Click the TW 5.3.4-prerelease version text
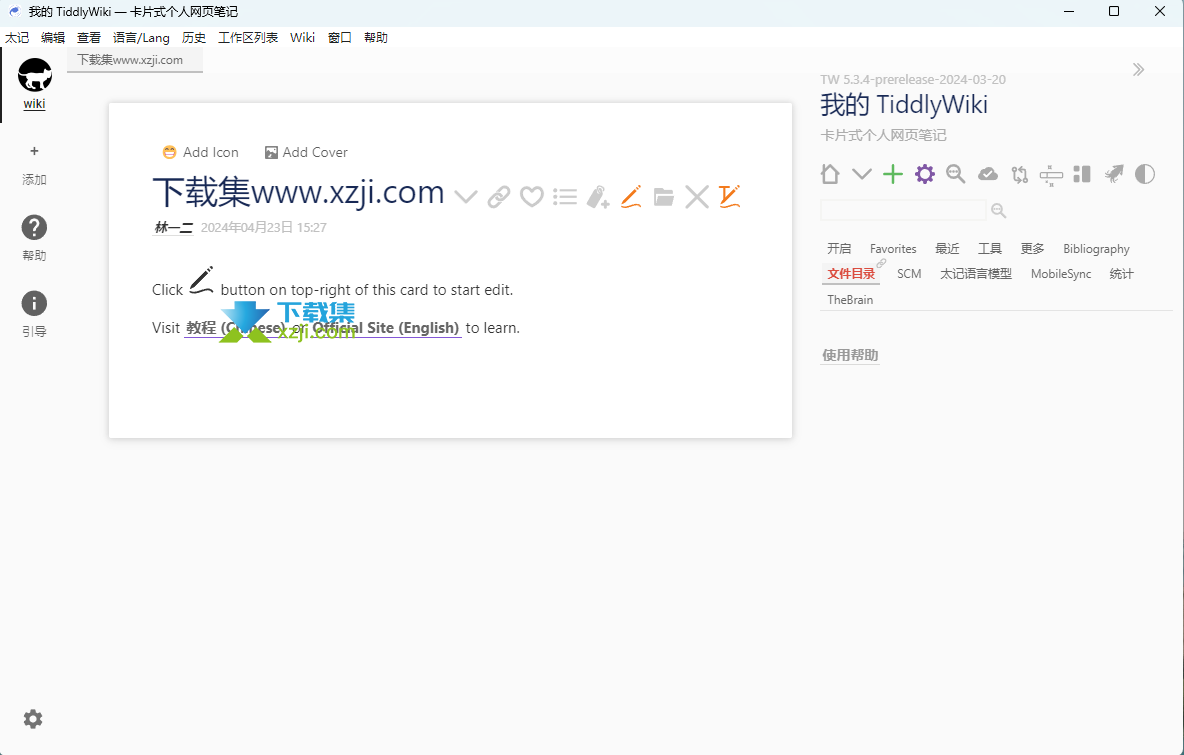The image size is (1184, 755). (913, 79)
